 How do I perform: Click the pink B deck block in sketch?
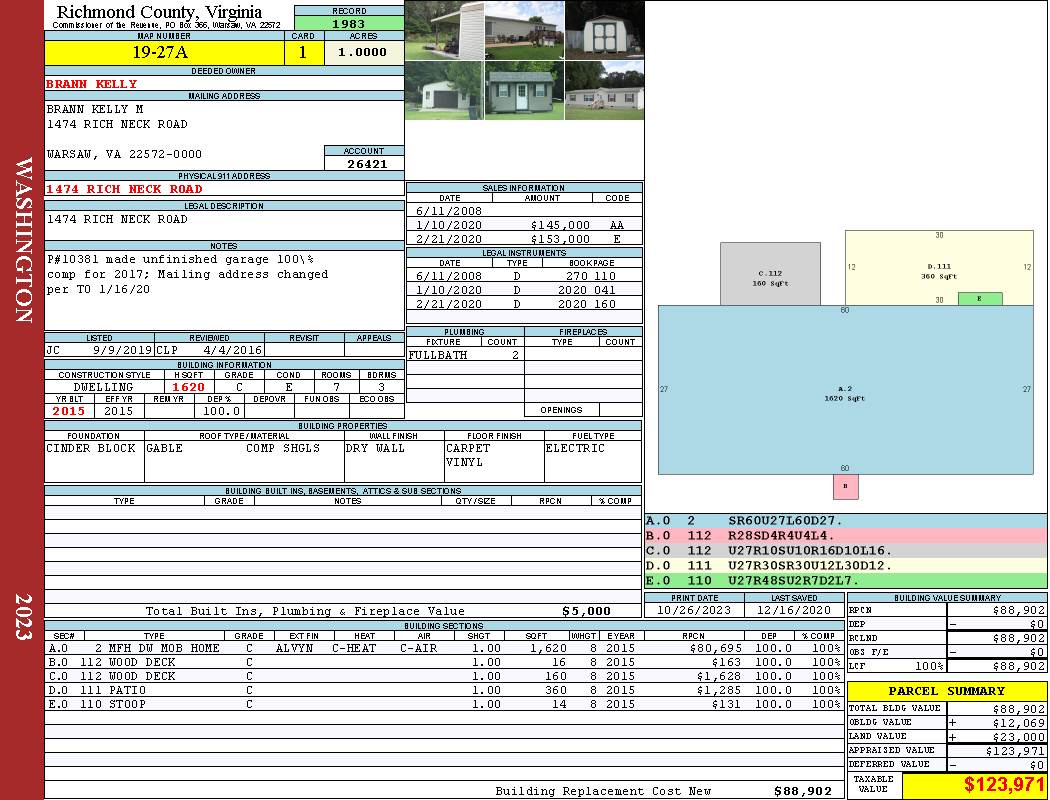point(846,487)
